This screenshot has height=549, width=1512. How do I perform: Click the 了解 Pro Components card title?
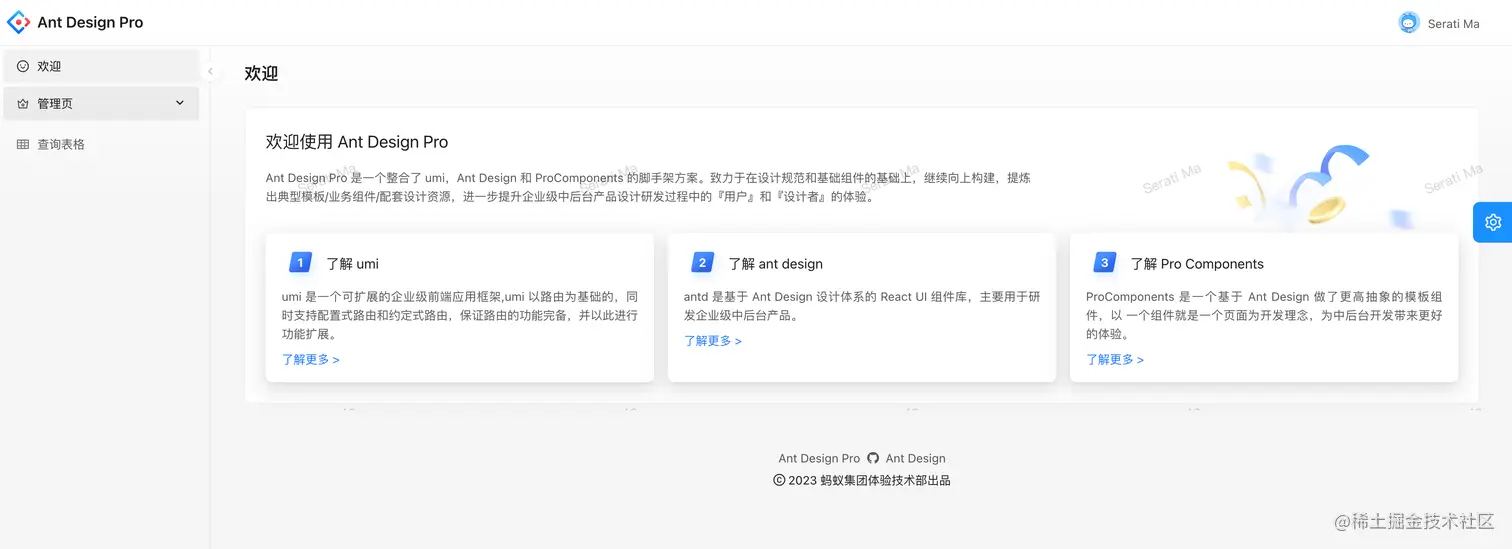point(1197,264)
